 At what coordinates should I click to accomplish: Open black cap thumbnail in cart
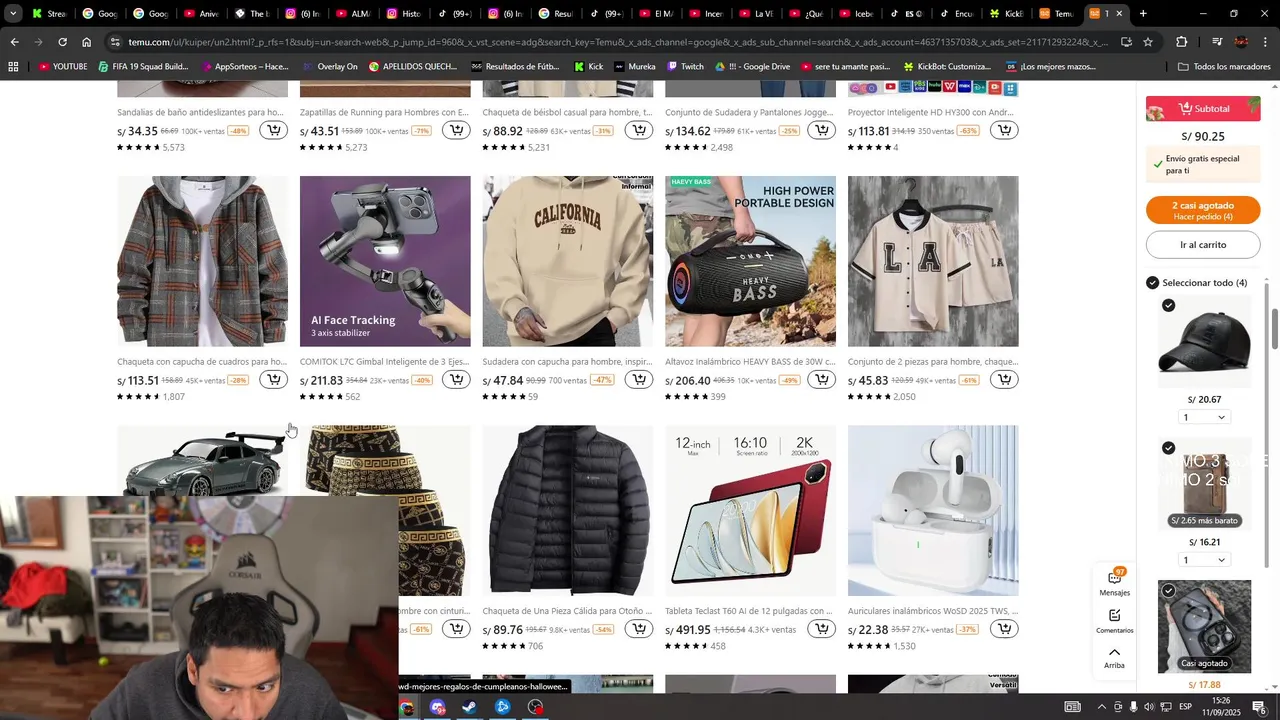(1204, 340)
